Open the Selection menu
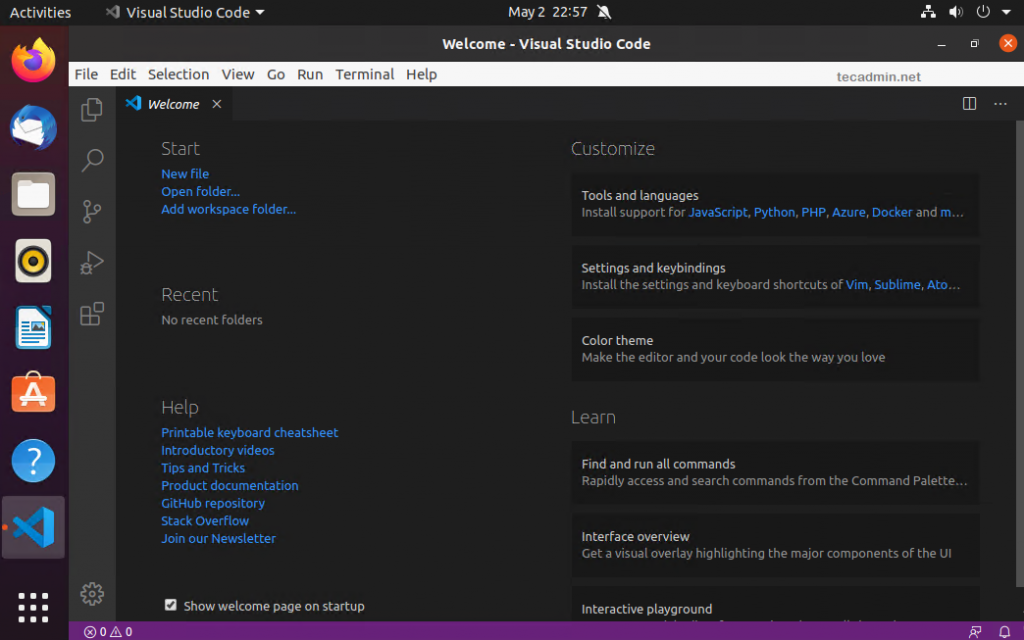This screenshot has width=1024, height=640. [x=178, y=74]
